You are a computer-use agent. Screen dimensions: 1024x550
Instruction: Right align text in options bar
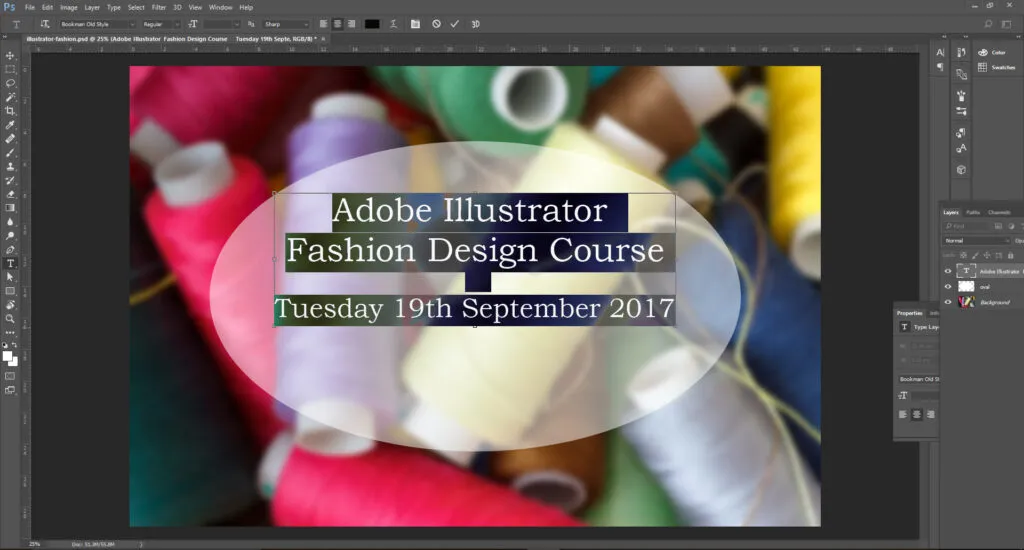click(x=352, y=24)
